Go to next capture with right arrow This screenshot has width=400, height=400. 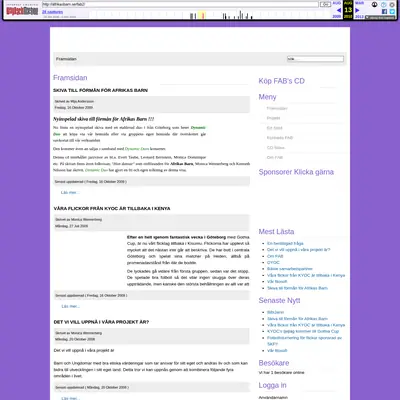[x=357, y=10]
